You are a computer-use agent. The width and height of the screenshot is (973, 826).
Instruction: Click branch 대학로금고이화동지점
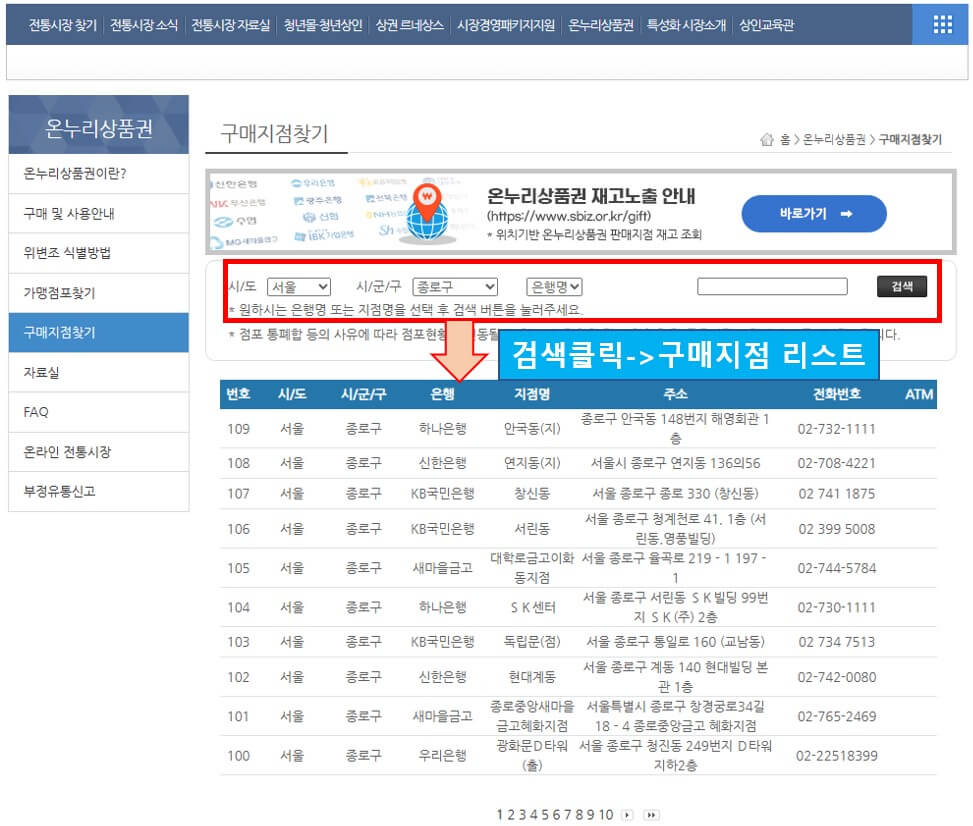pyautogui.click(x=532, y=568)
